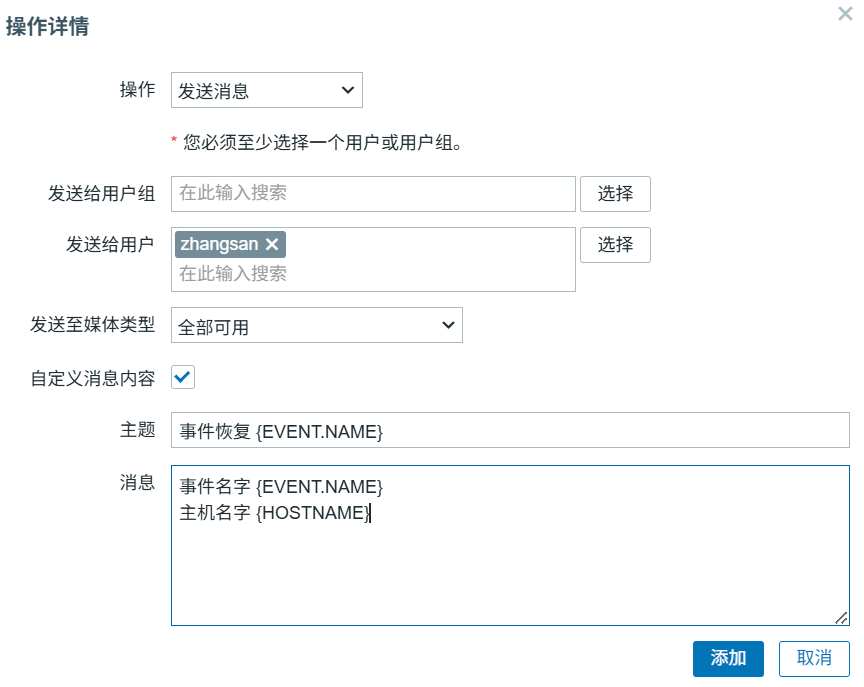Screen dimensions: 864x687
Task: Focus the 发送给用户组 search field
Action: point(373,194)
